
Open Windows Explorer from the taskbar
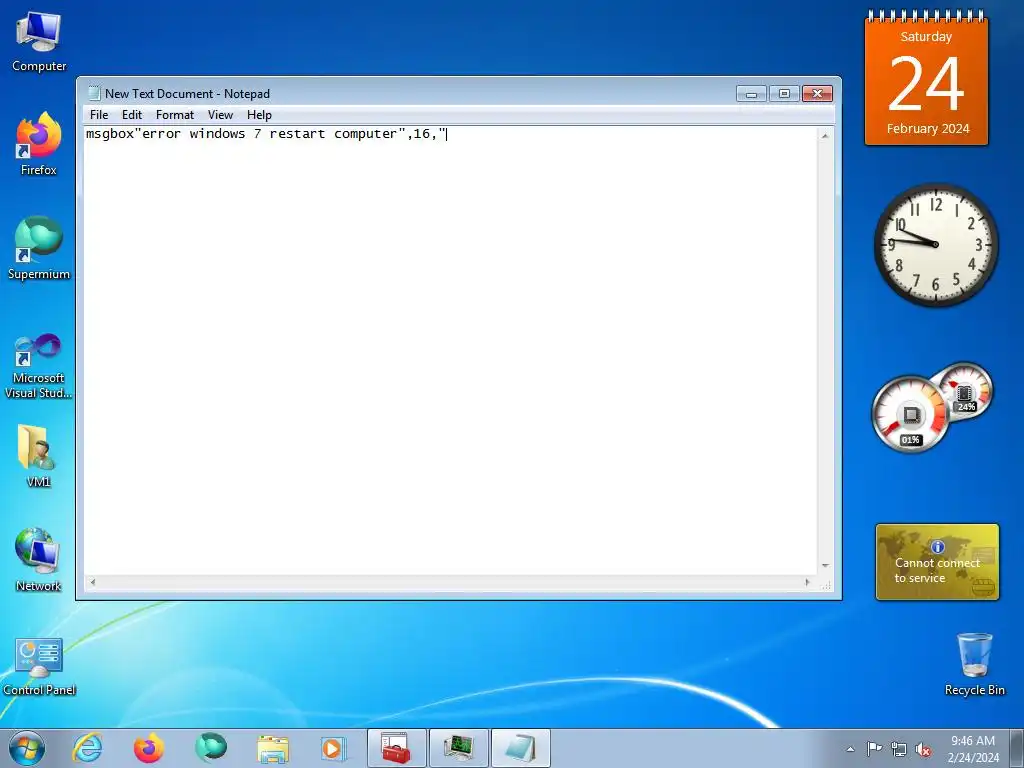pyautogui.click(x=273, y=748)
